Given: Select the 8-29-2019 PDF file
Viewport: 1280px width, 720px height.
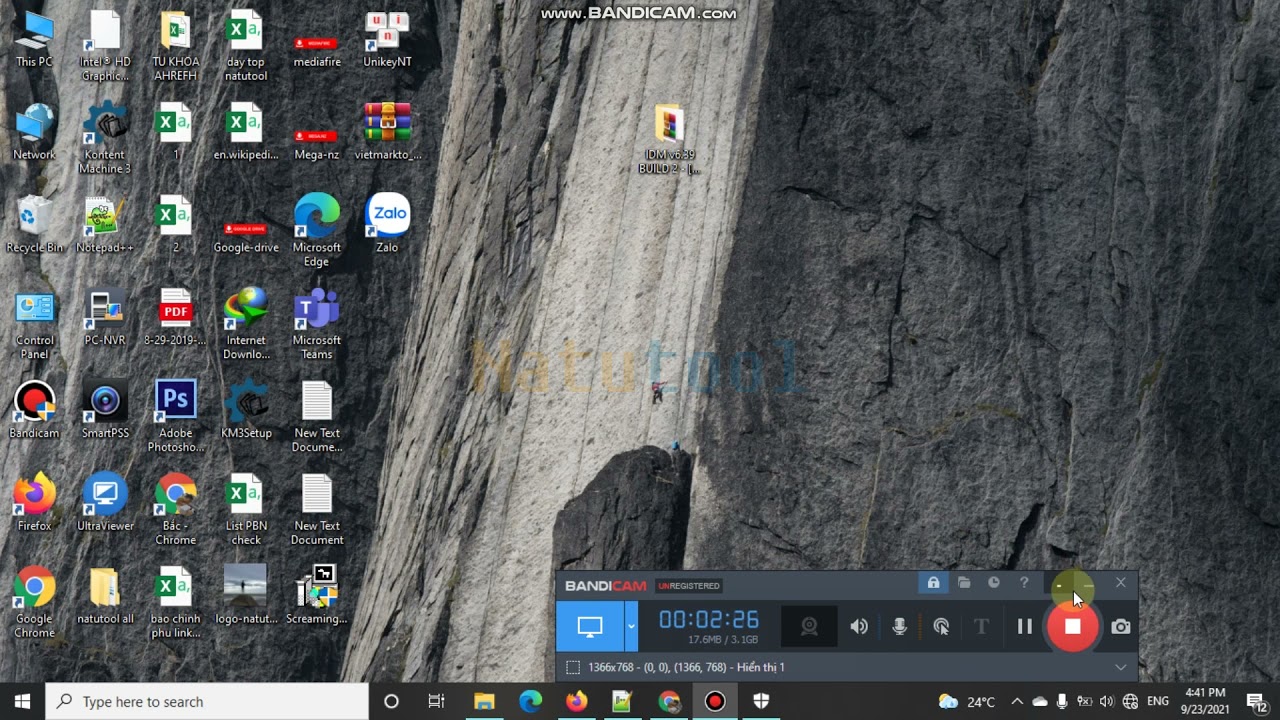Looking at the screenshot, I should pyautogui.click(x=175, y=318).
